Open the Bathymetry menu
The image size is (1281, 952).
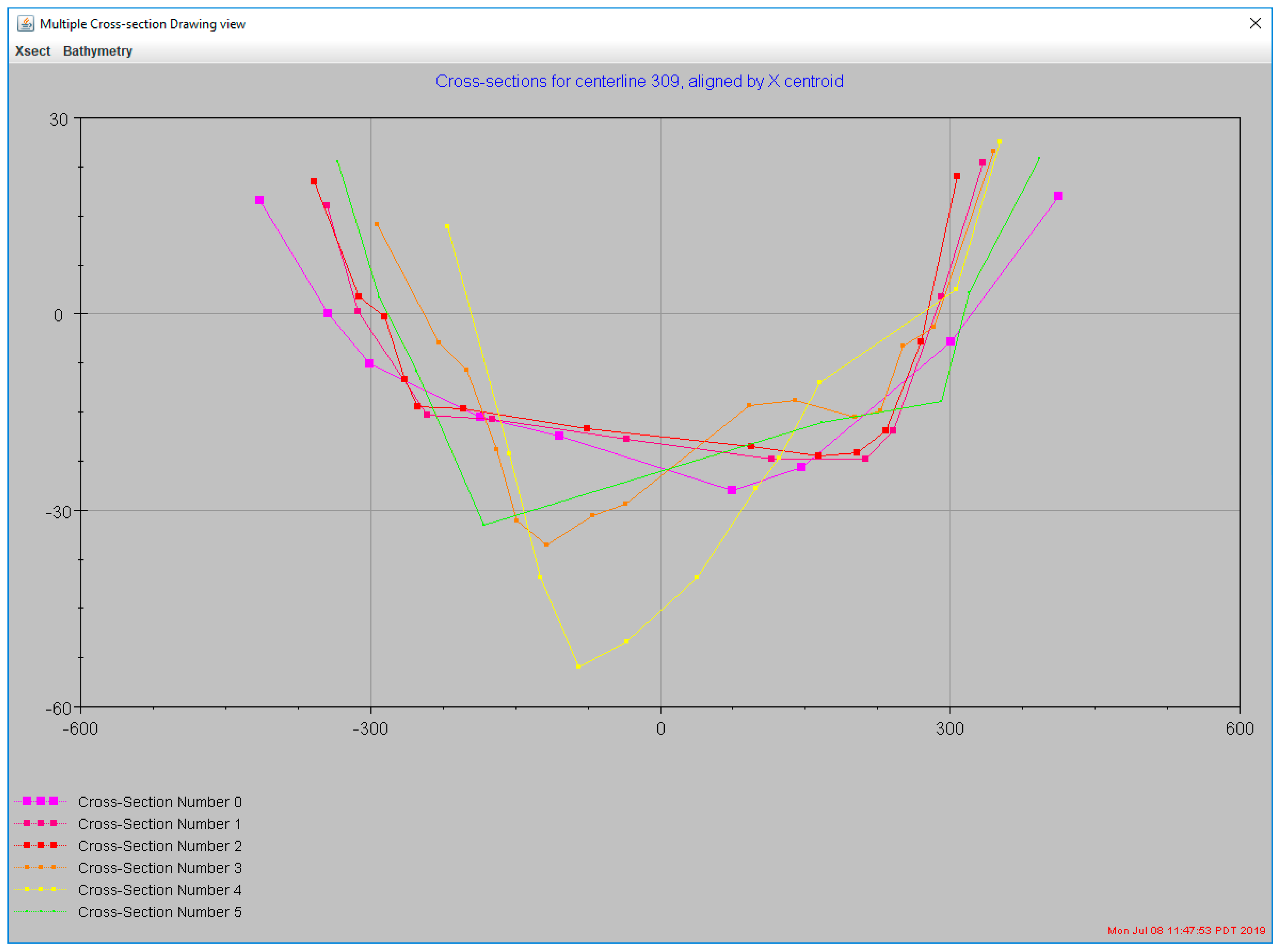98,51
